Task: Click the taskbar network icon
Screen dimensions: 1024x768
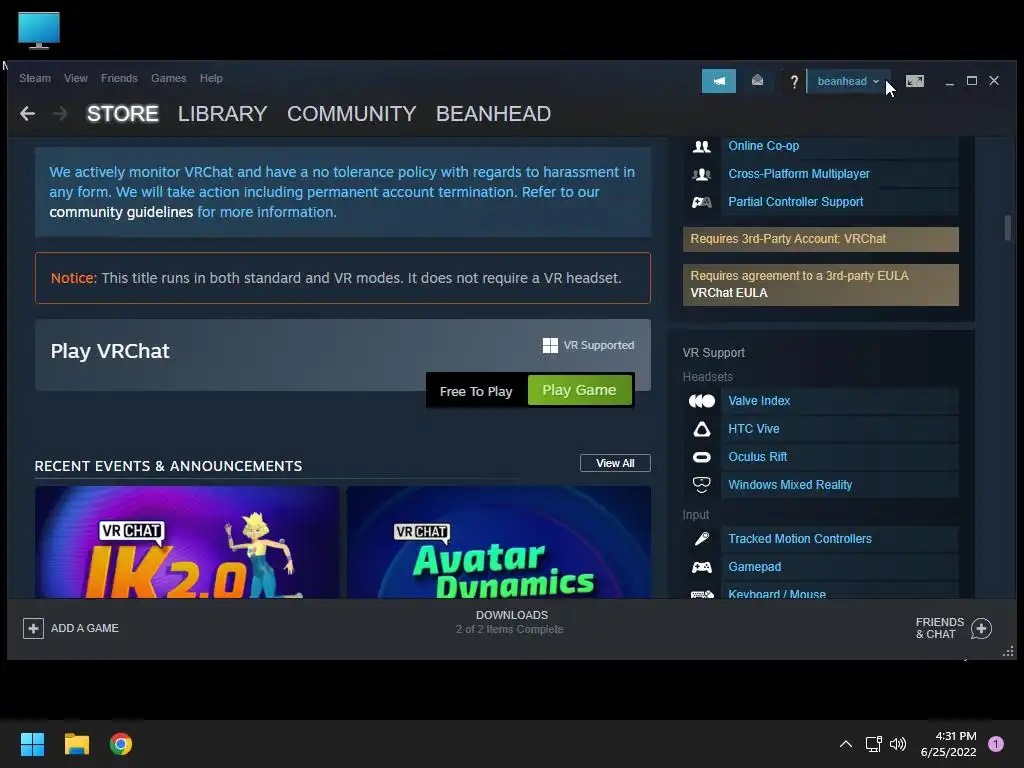Action: (873, 744)
